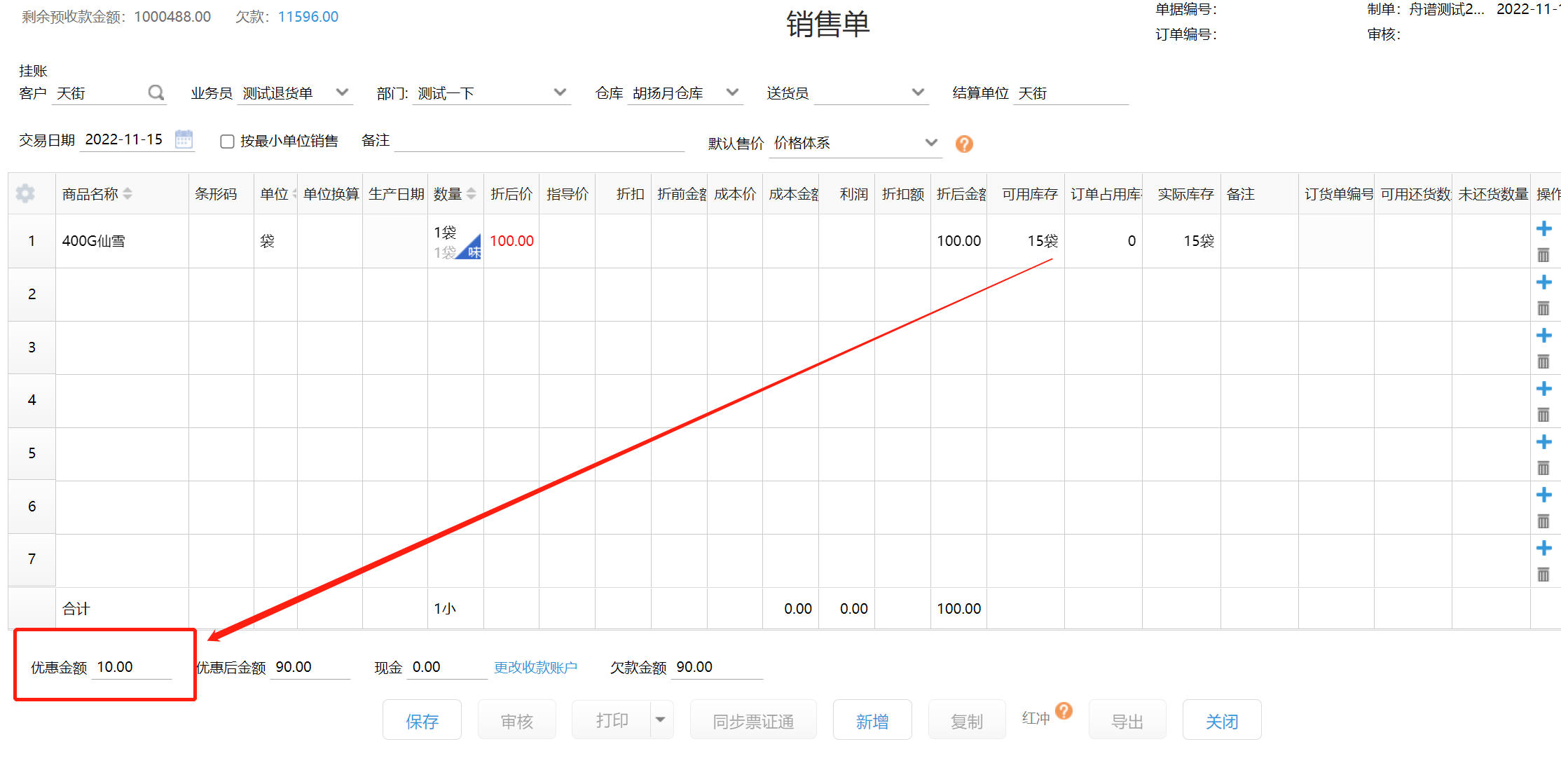Open the 红冲 help question icon
1561x784 pixels.
pyautogui.click(x=1064, y=710)
